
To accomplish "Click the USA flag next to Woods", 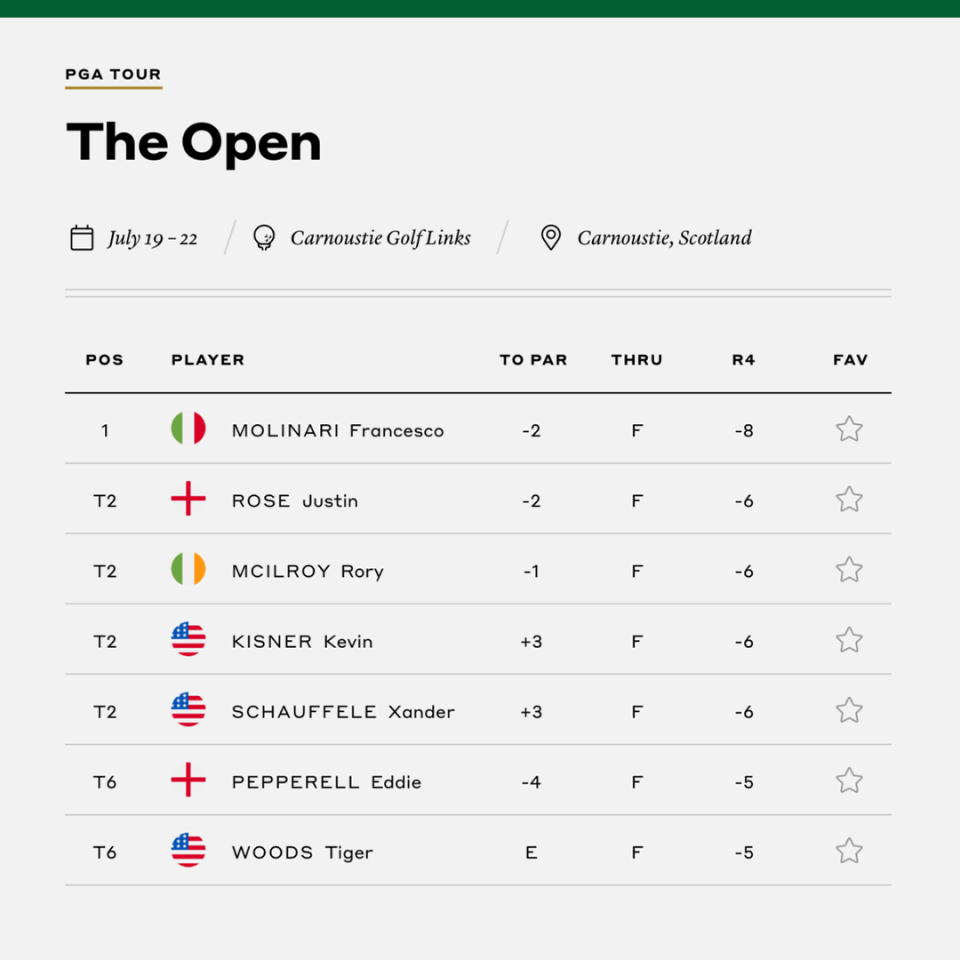I will click(189, 850).
